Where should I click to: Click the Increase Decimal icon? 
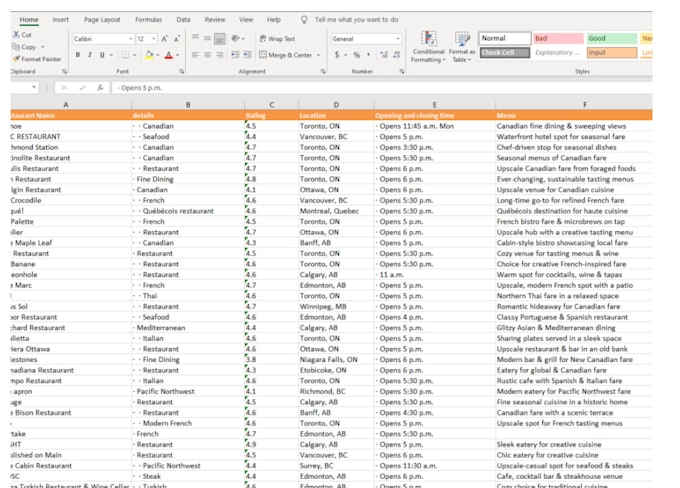[384, 55]
